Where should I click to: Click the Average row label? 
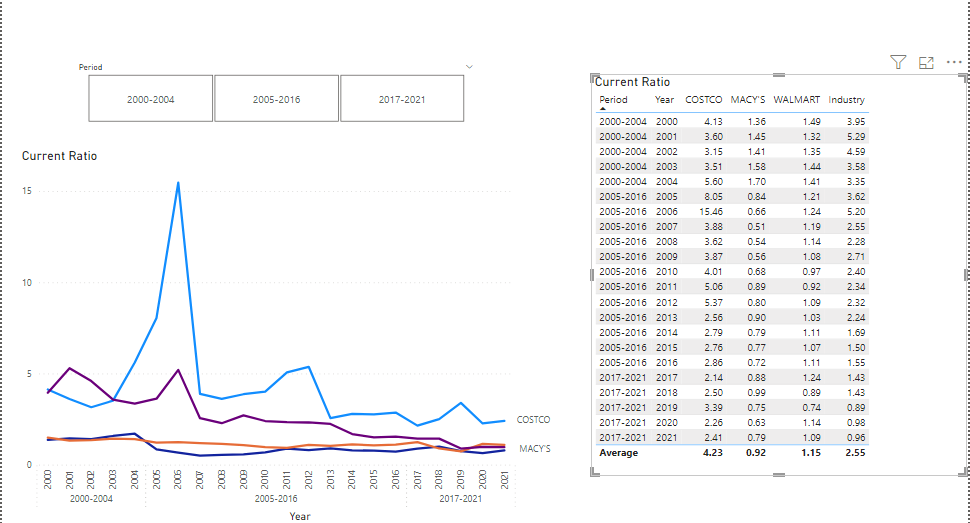pyautogui.click(x=619, y=453)
